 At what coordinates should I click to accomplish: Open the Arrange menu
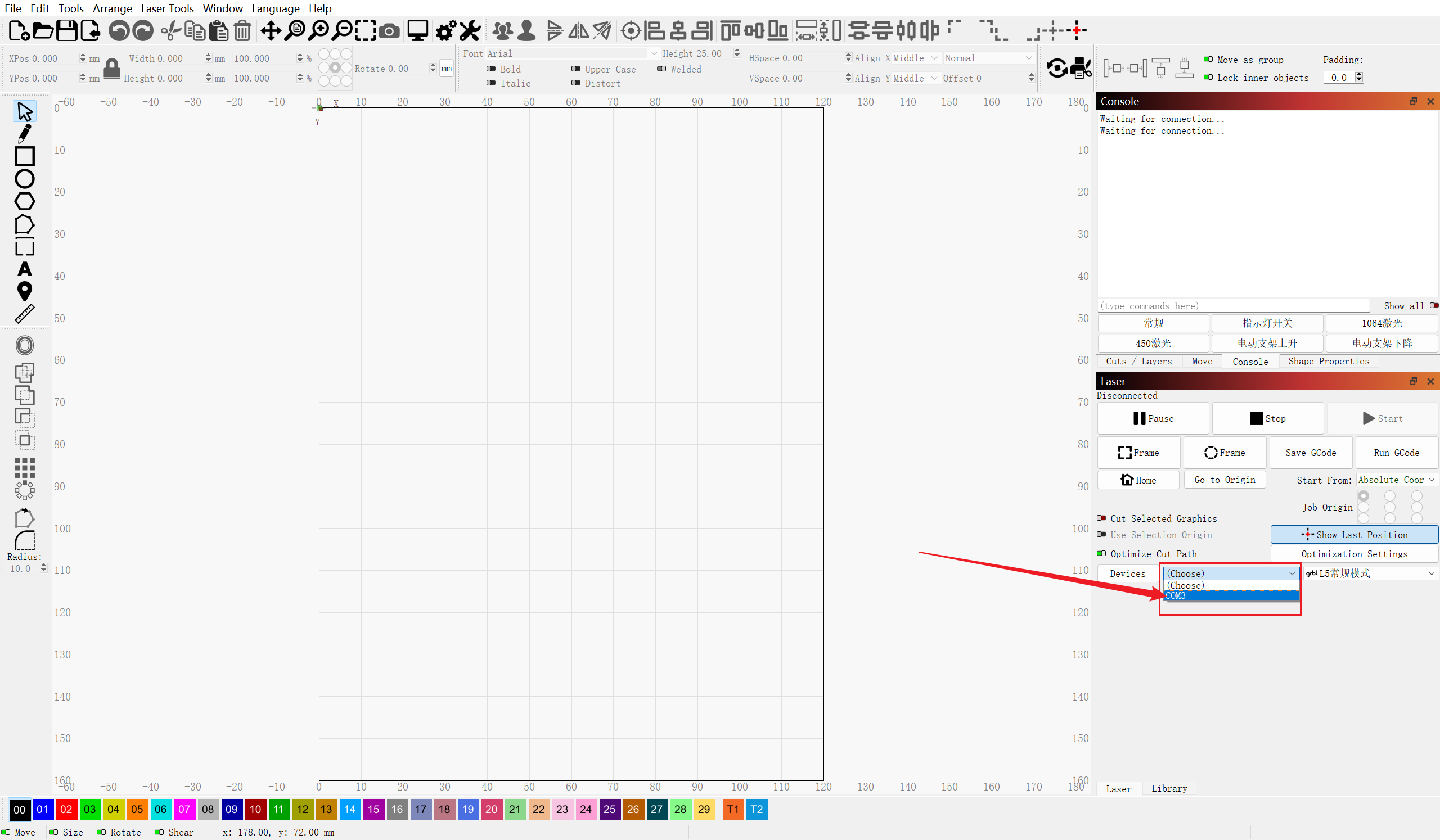(x=112, y=8)
